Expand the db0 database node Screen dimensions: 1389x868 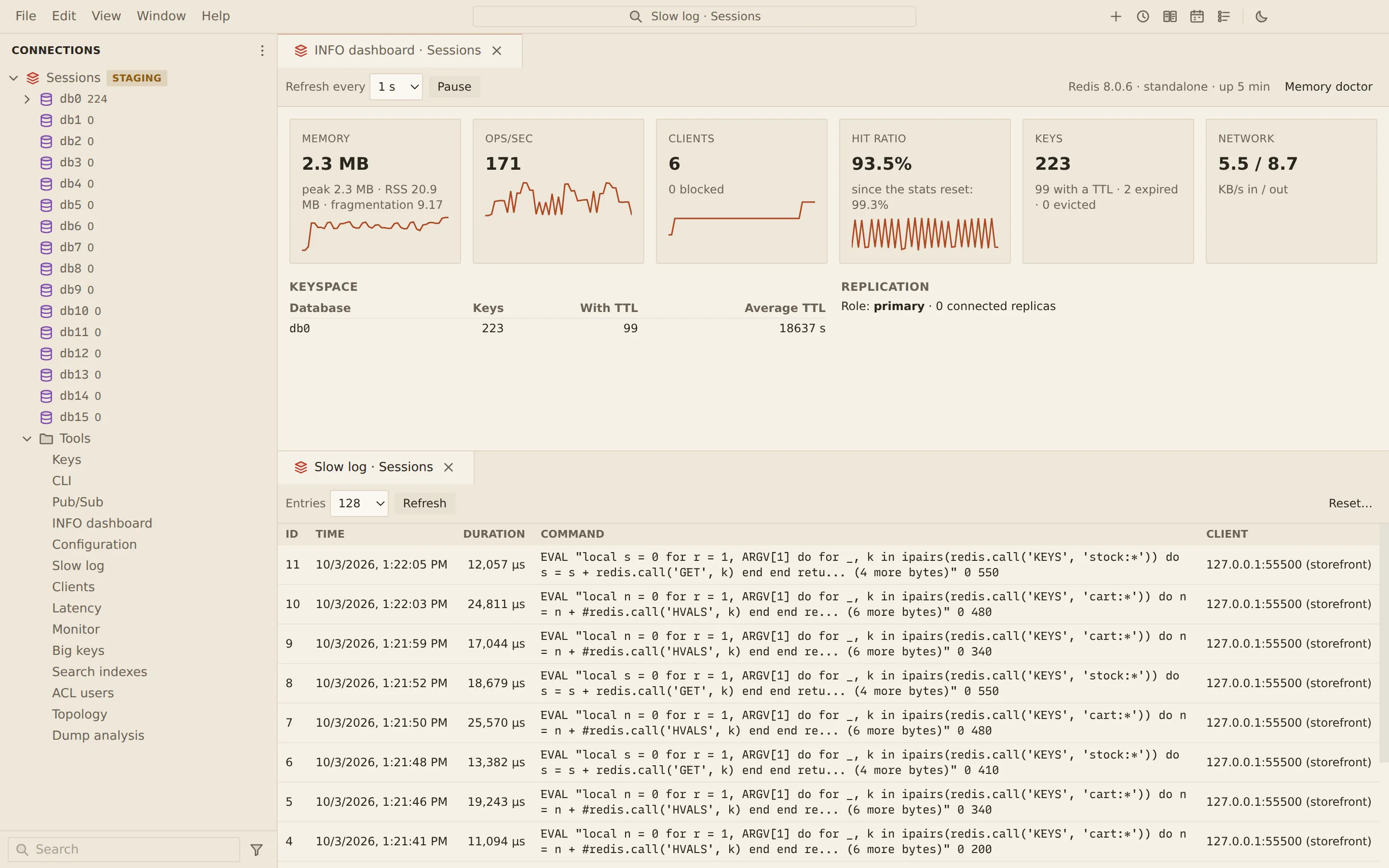point(27,99)
